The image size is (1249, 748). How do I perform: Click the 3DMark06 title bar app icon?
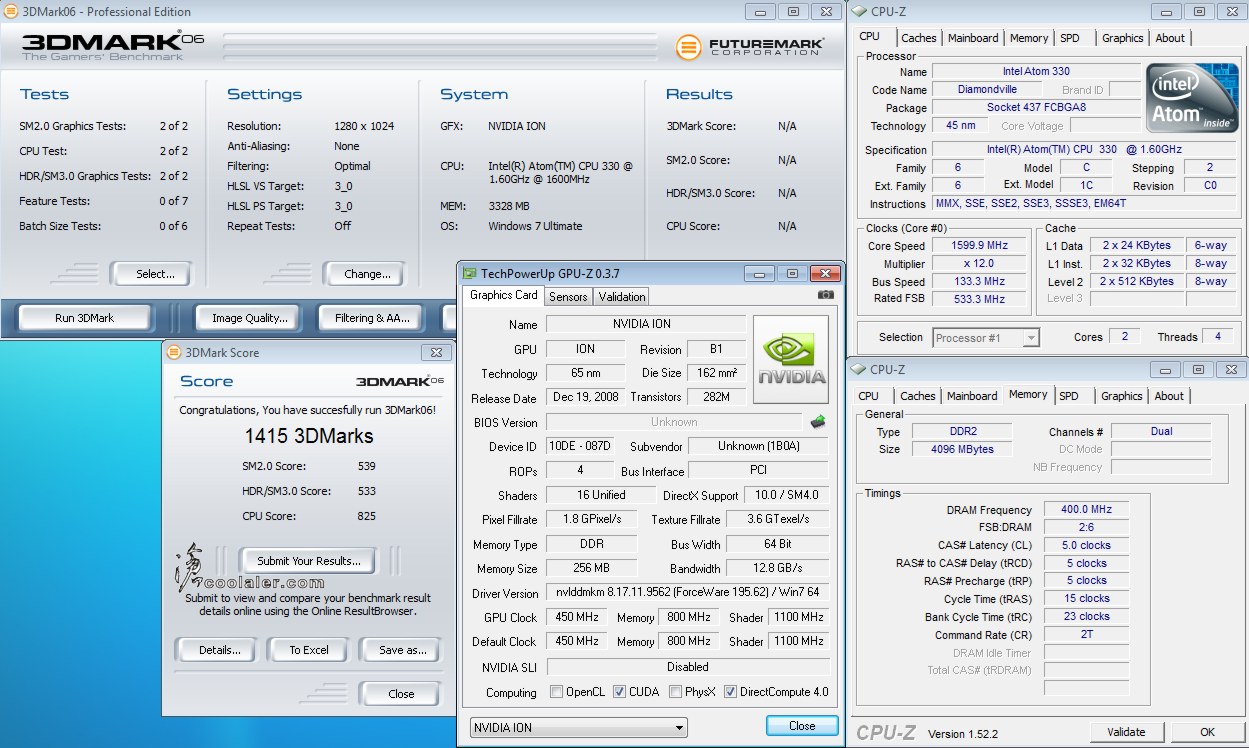click(x=11, y=11)
